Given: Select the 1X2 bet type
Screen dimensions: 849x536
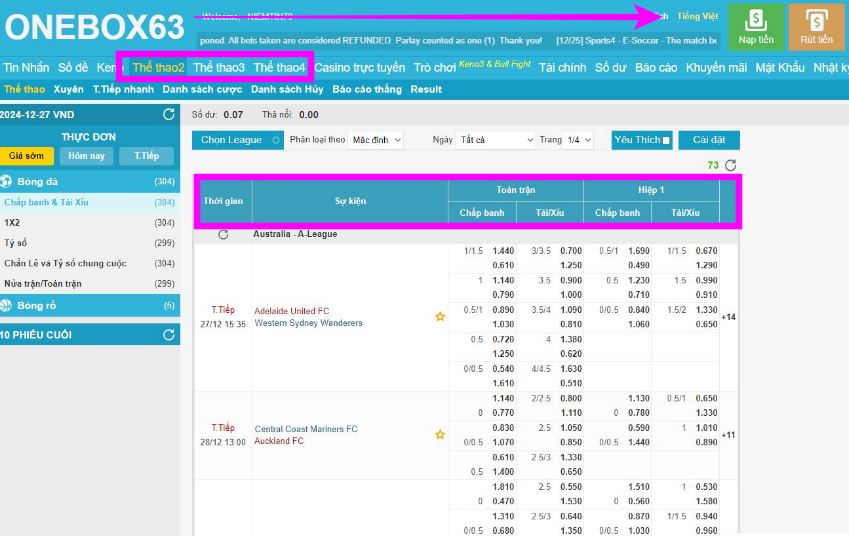Looking at the screenshot, I should [90, 223].
